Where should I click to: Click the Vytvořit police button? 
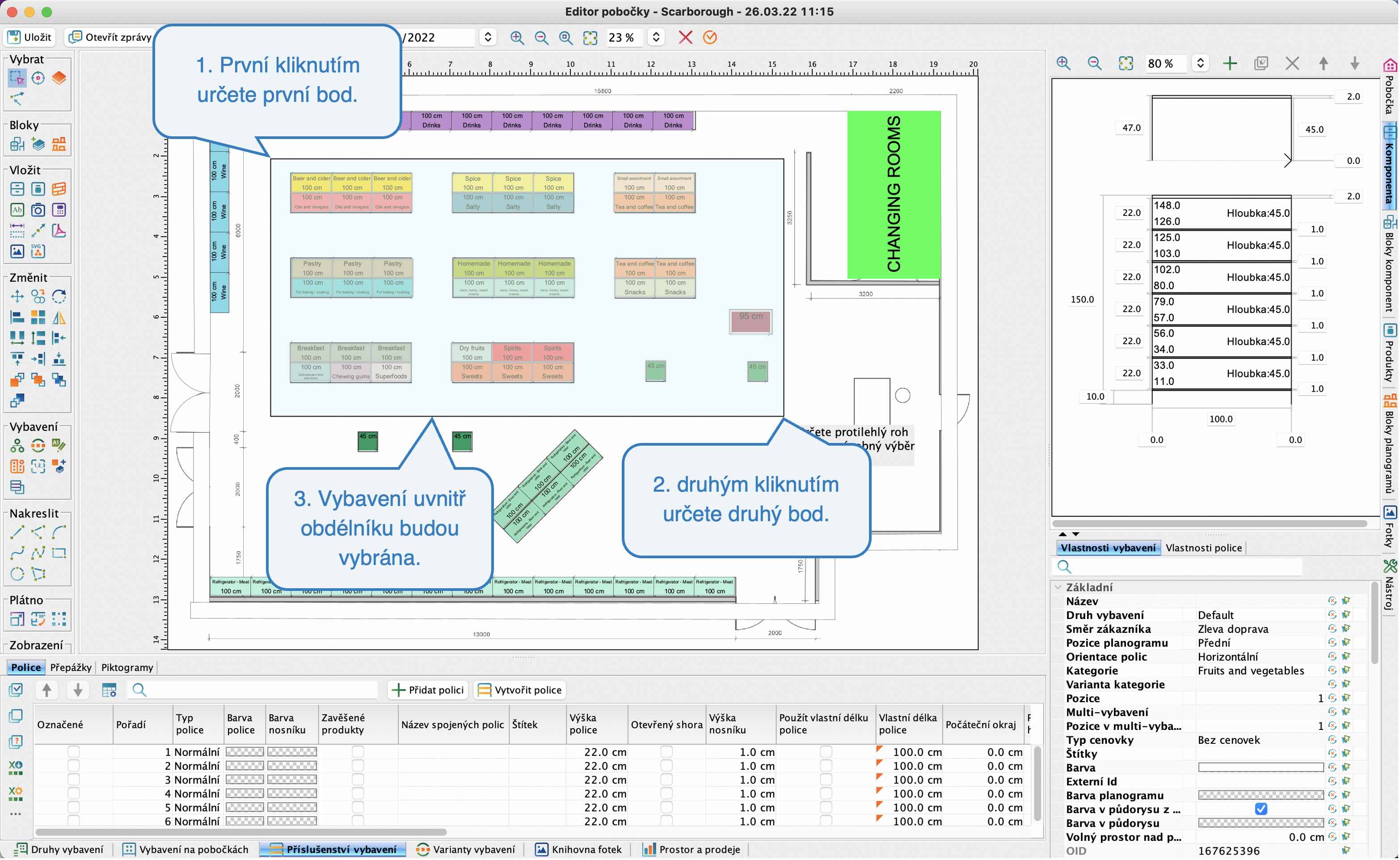point(521,691)
